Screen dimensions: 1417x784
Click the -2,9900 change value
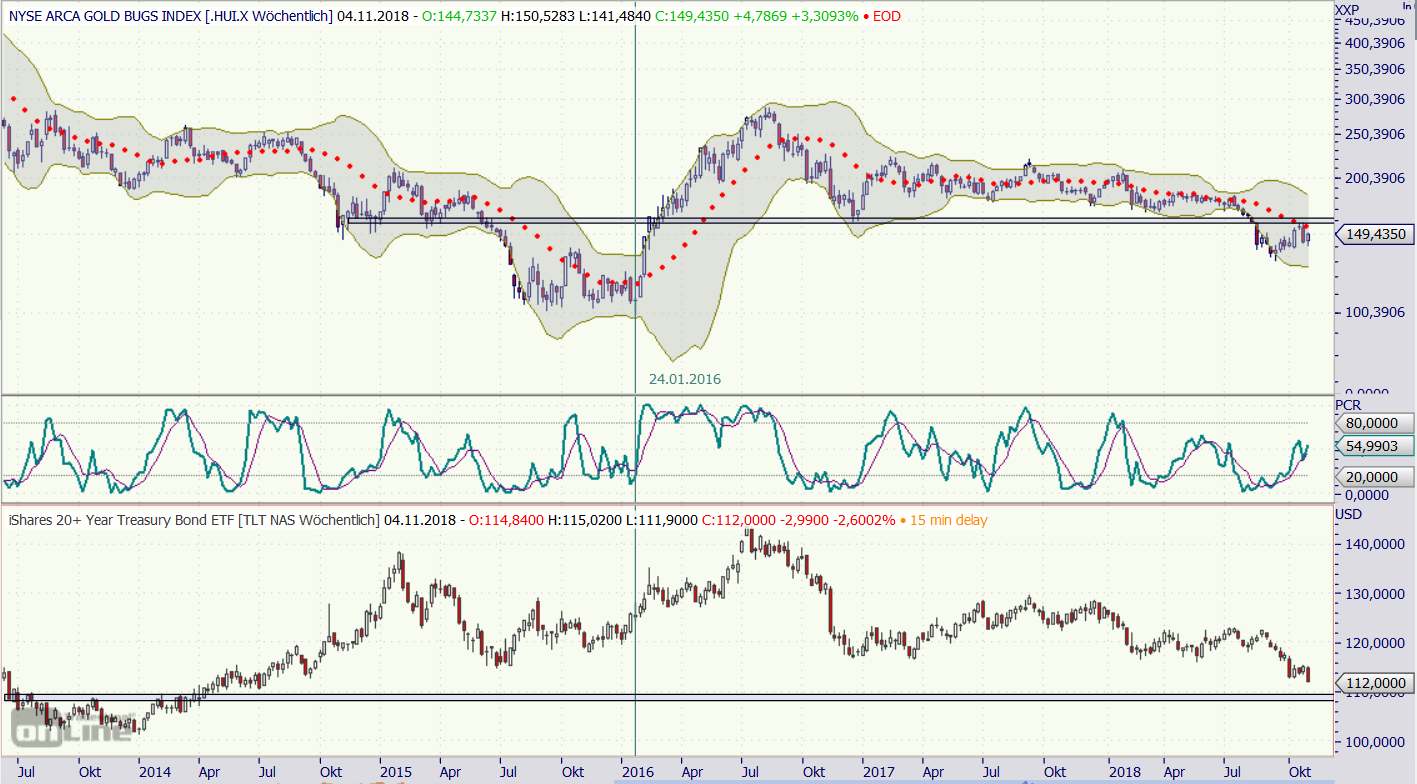(x=806, y=520)
